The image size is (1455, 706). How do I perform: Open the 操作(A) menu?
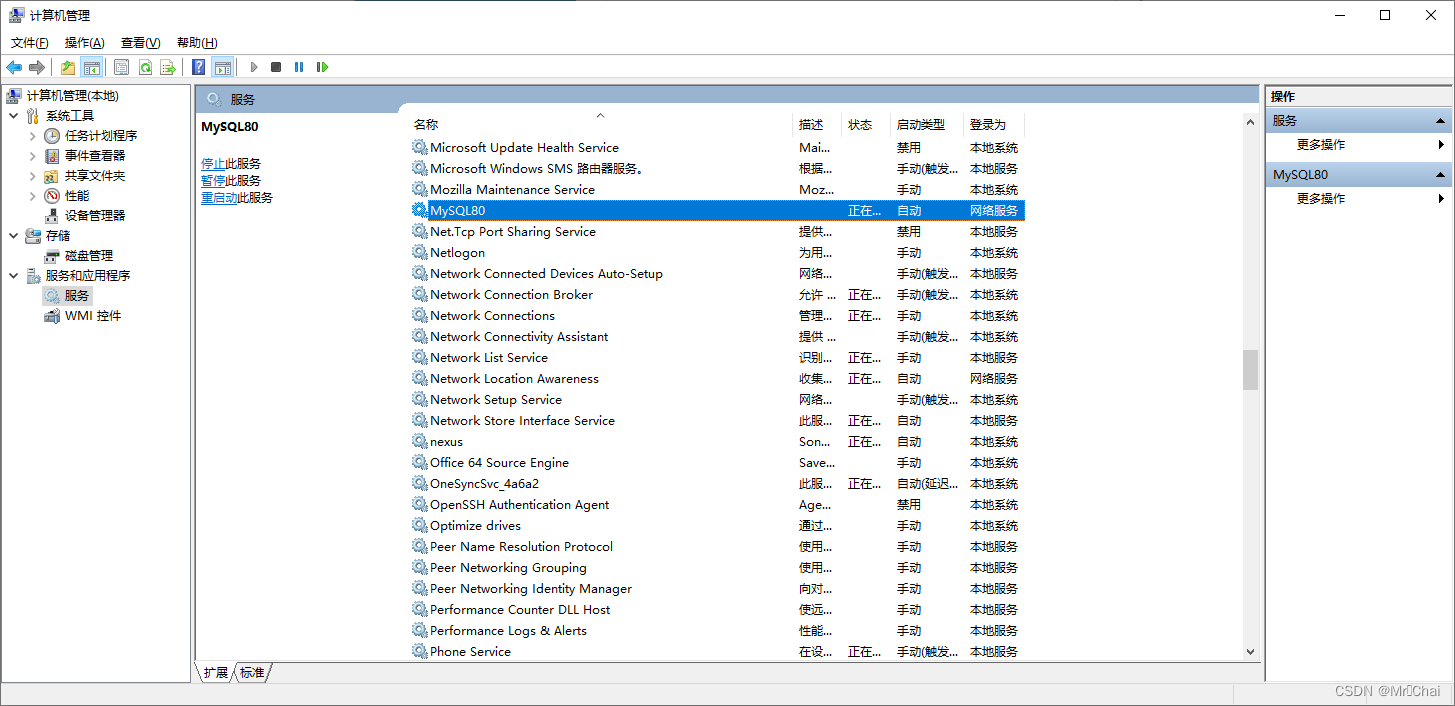(85, 42)
